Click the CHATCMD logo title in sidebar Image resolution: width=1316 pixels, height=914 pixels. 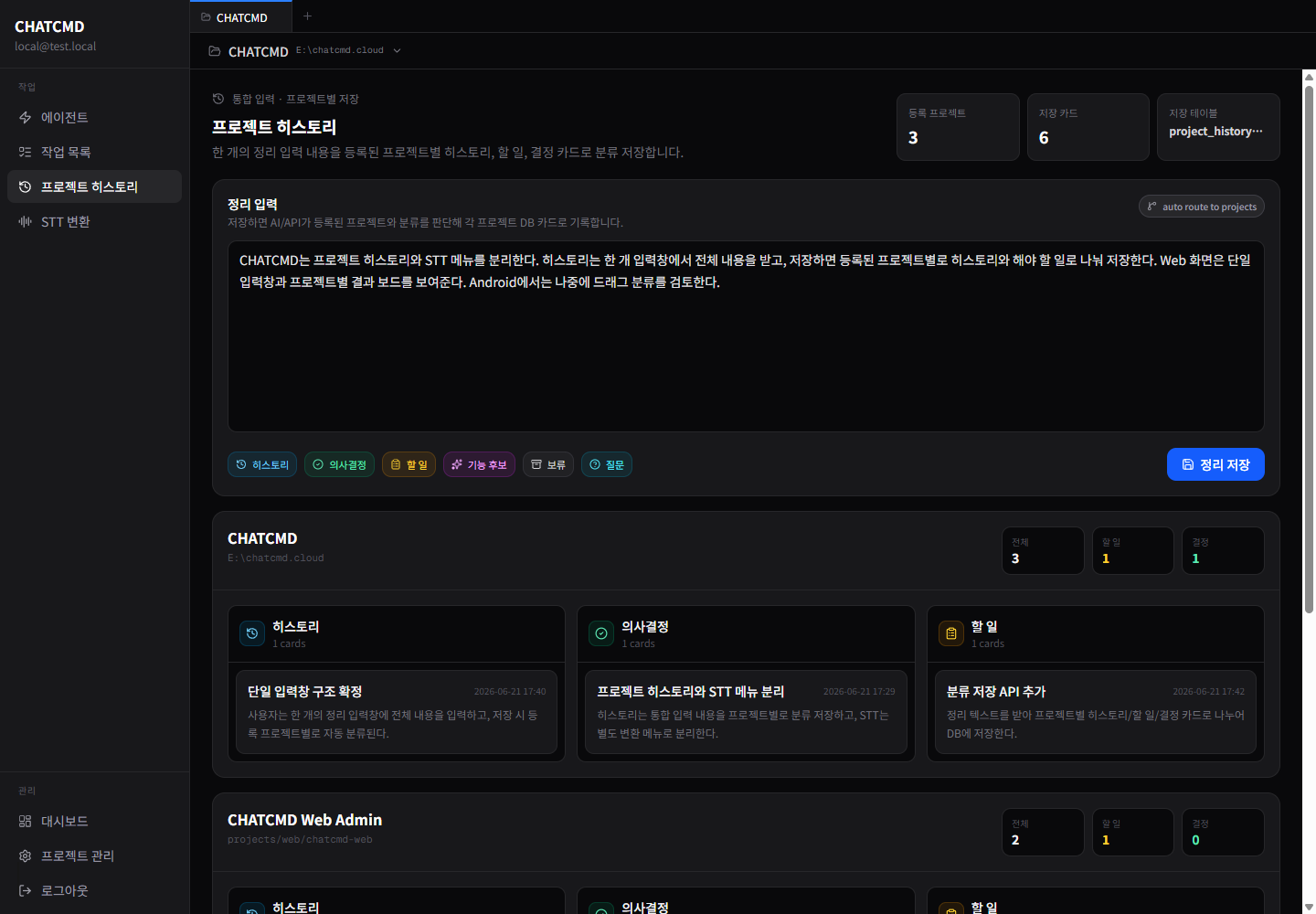[49, 27]
